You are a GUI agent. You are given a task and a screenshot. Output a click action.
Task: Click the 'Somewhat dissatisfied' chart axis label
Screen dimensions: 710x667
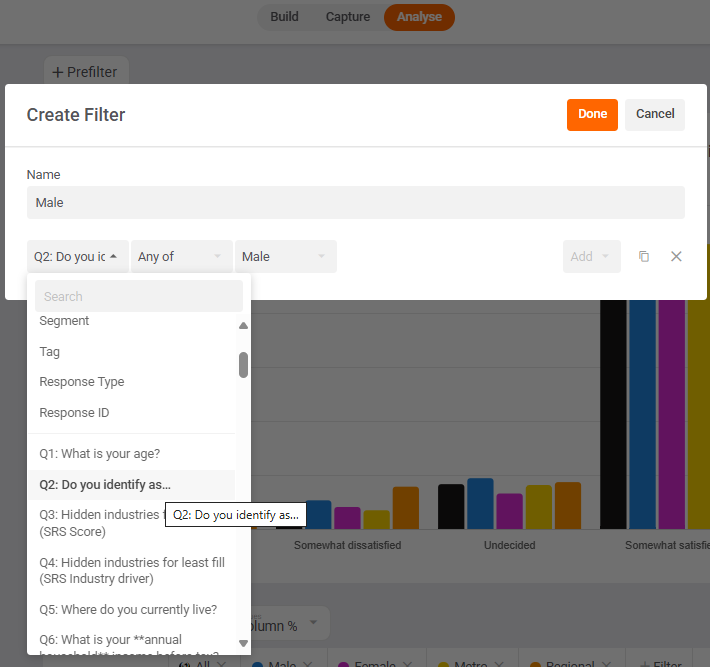pos(347,545)
